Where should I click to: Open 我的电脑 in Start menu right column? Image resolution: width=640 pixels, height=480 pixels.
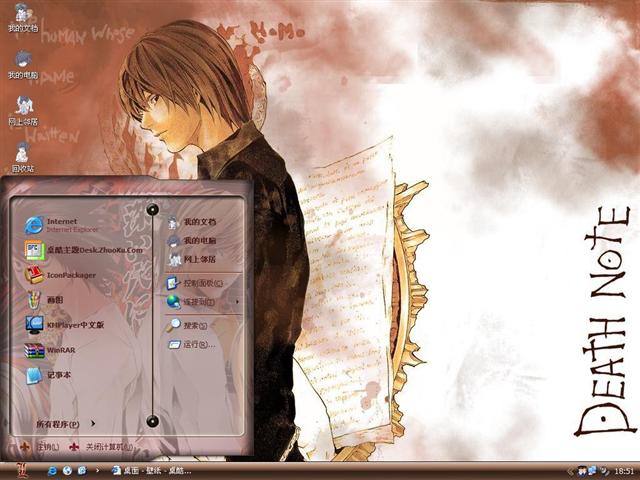(x=192, y=241)
